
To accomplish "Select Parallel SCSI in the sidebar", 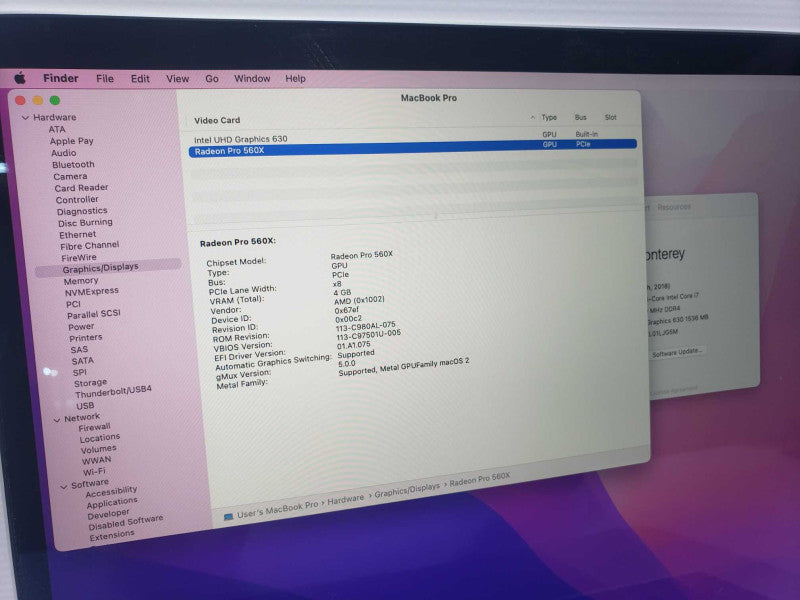I will (93, 314).
